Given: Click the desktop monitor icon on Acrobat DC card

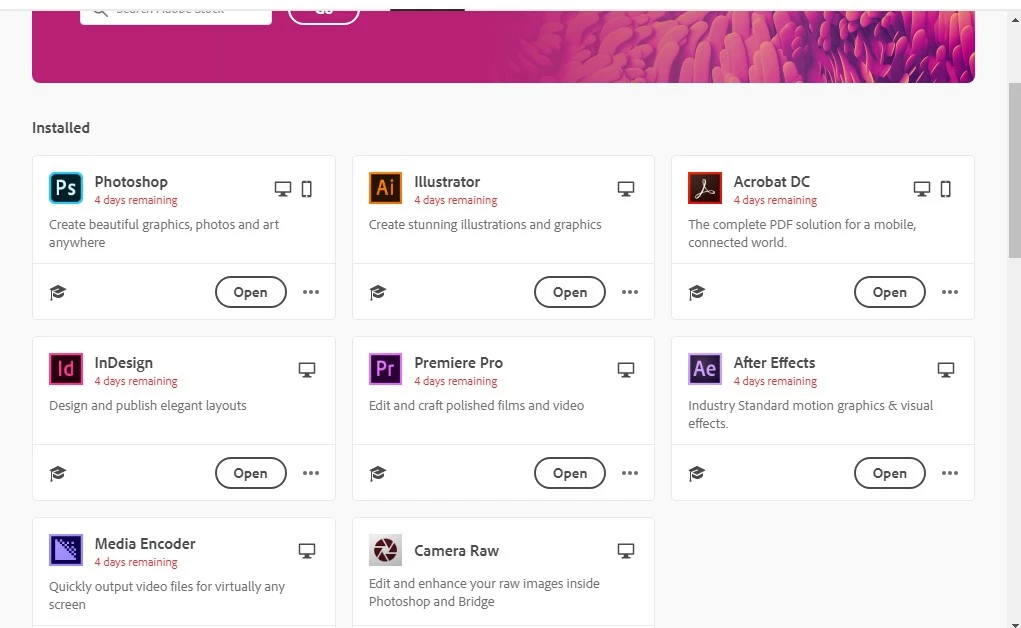Looking at the screenshot, I should coord(921,189).
